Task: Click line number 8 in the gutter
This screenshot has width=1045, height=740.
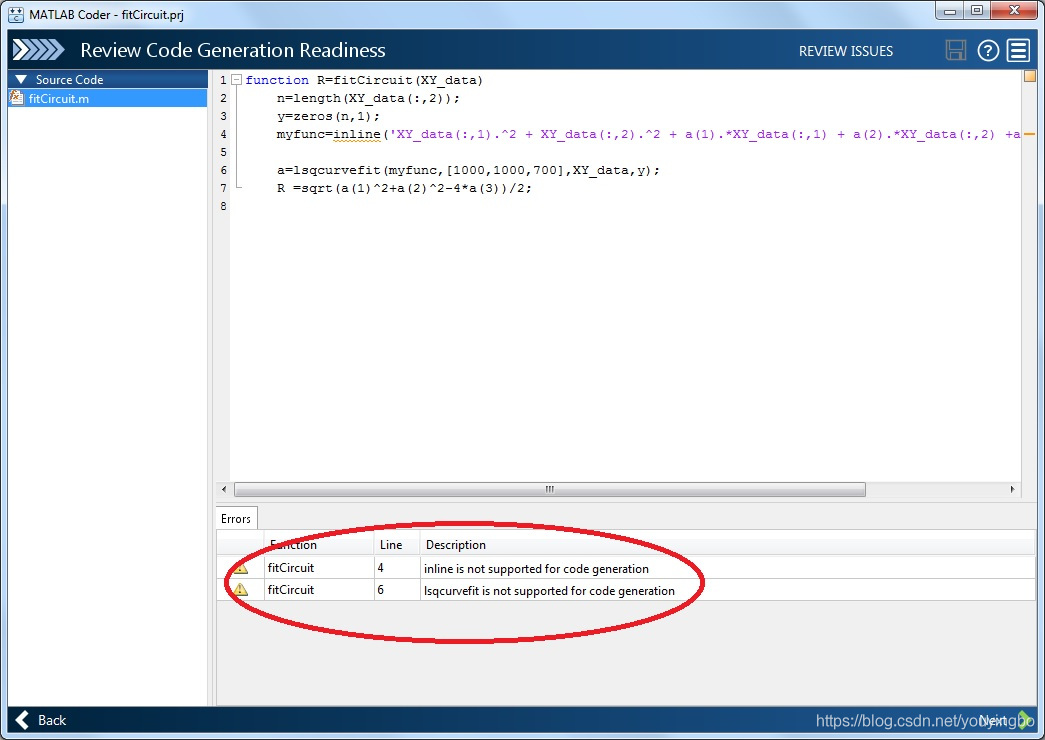Action: pyautogui.click(x=223, y=206)
